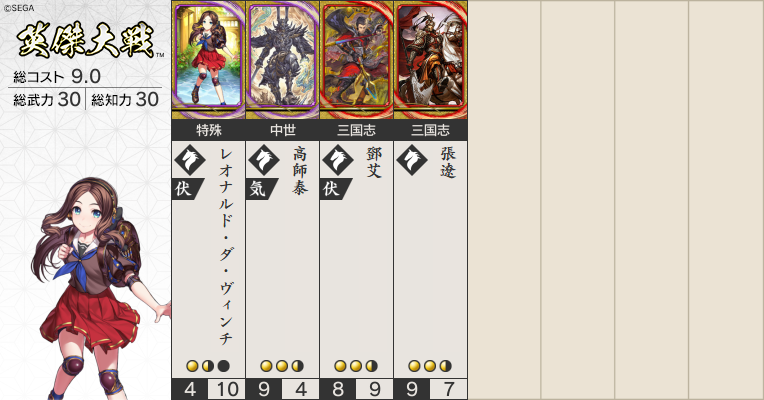Click the cost orbs under Leonardo's name
764x400 pixels.
tap(208, 366)
